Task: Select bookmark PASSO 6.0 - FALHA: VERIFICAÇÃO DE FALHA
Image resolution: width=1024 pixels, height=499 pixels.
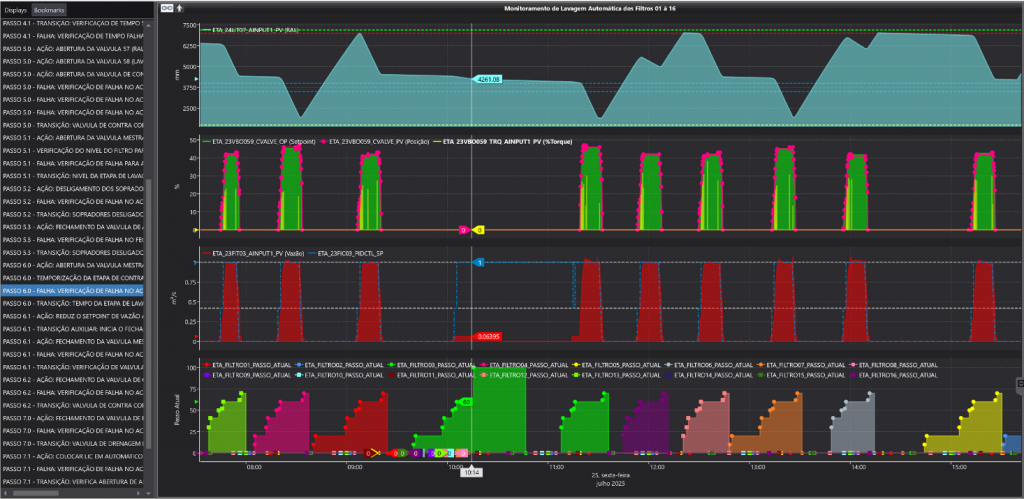Action: coord(75,290)
